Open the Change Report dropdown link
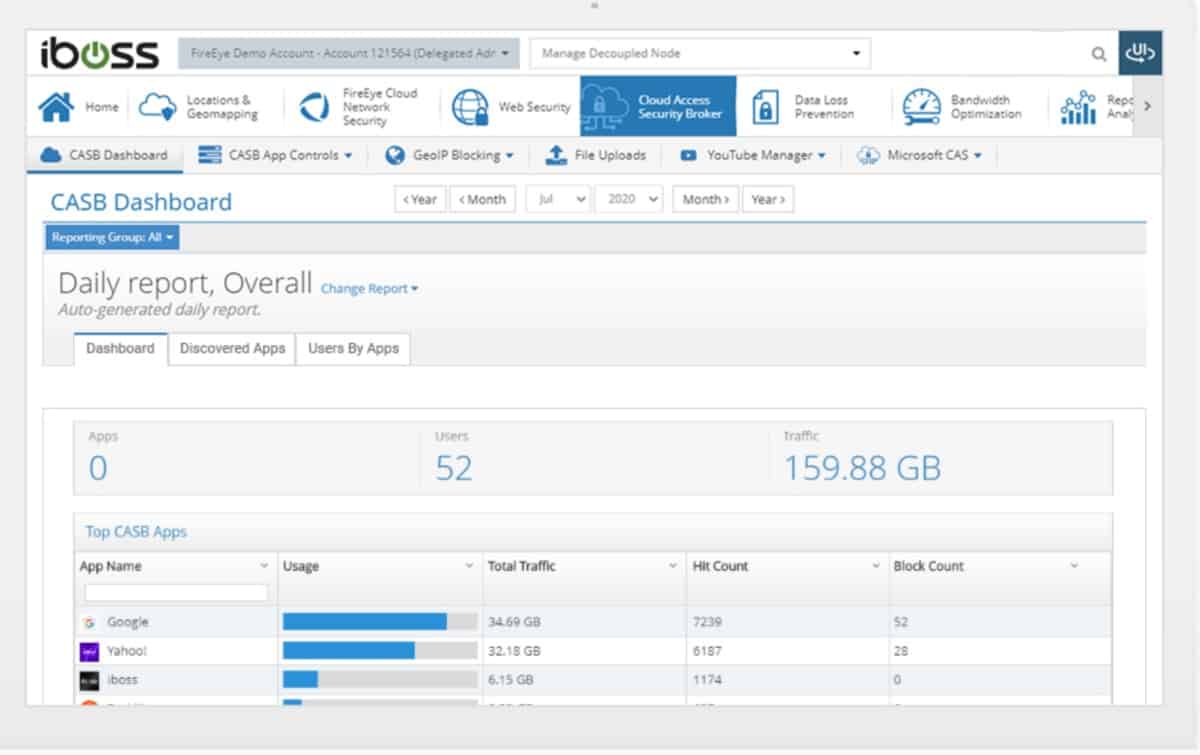The image size is (1200, 755). coord(369,289)
